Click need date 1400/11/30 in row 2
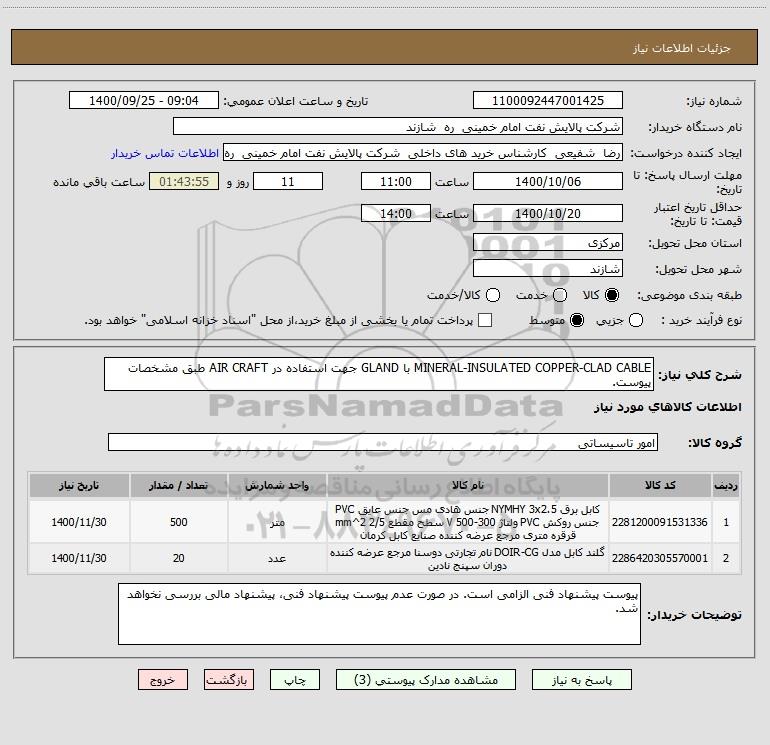Viewport: 770px width, 745px height. 79,558
